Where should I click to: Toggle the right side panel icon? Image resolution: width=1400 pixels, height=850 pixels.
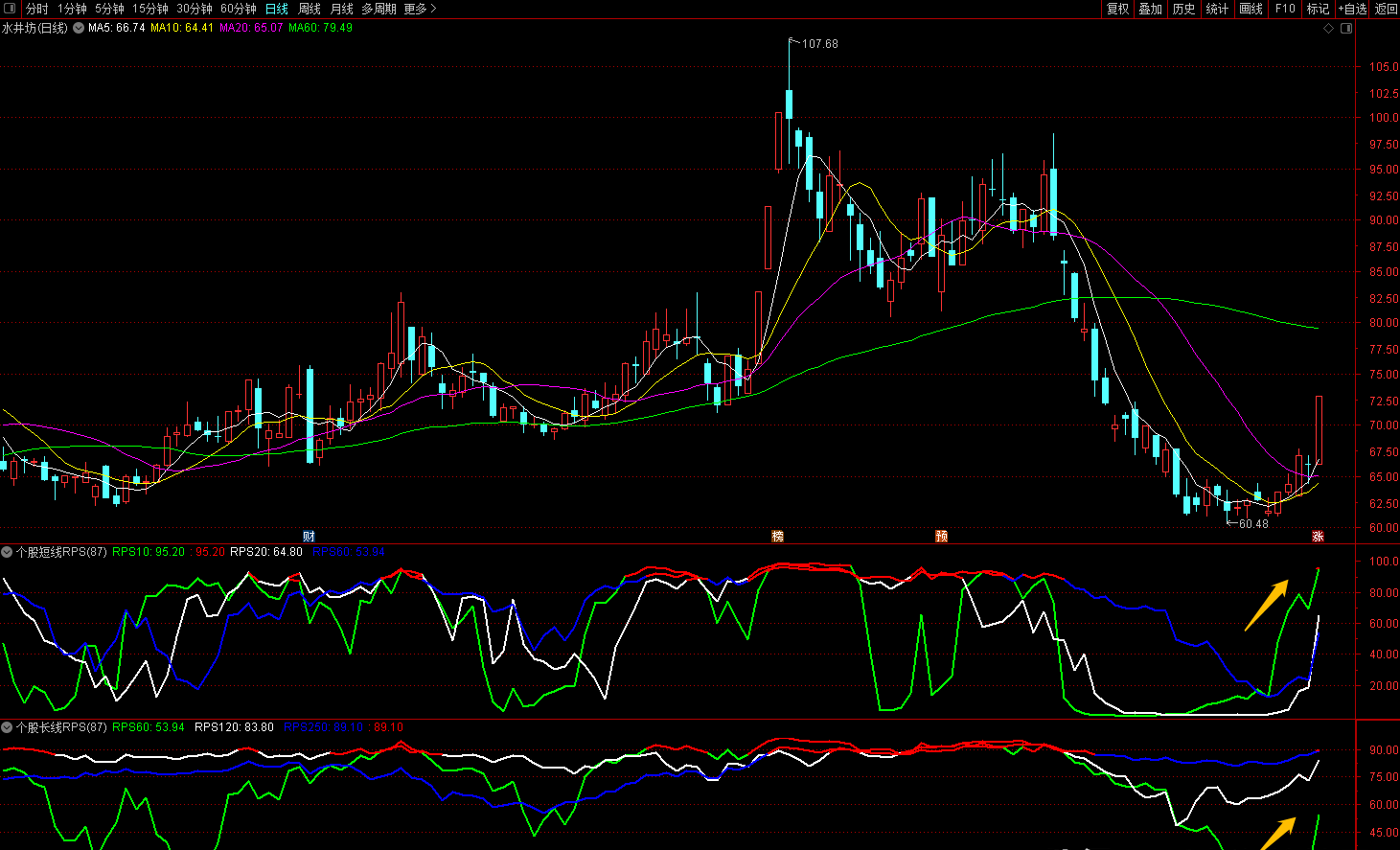[x=1346, y=29]
